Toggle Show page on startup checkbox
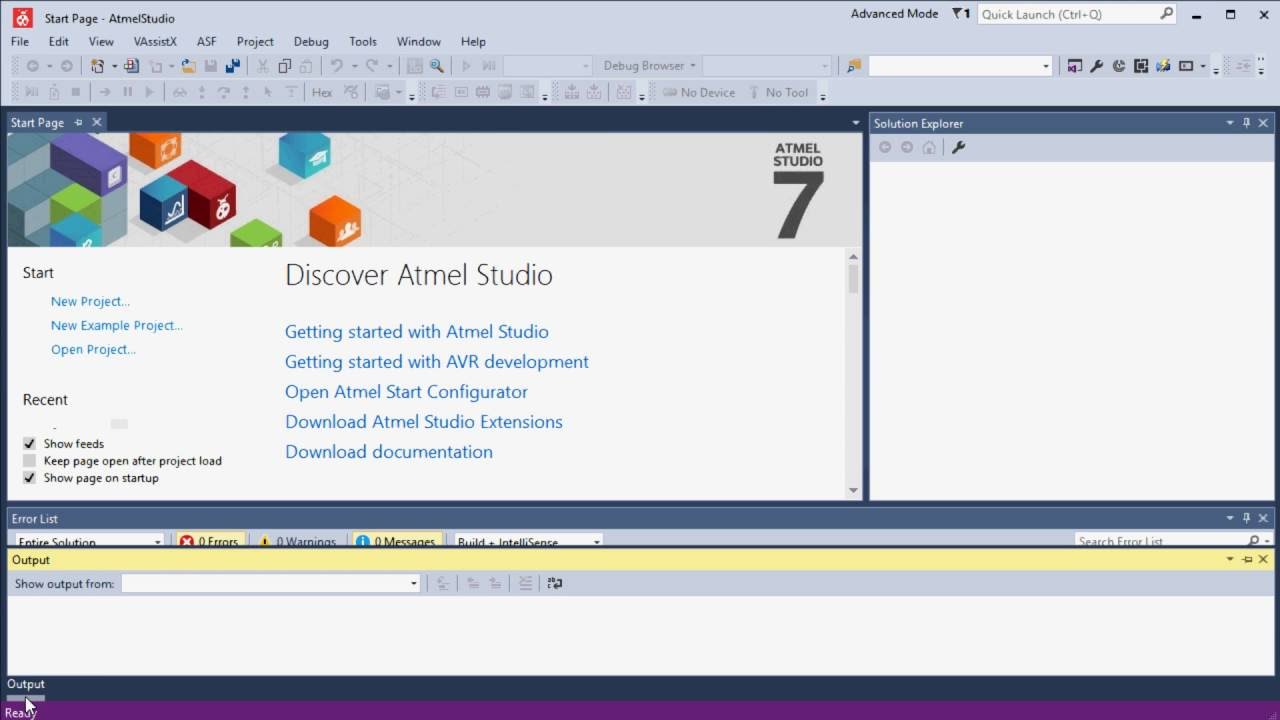 29,477
